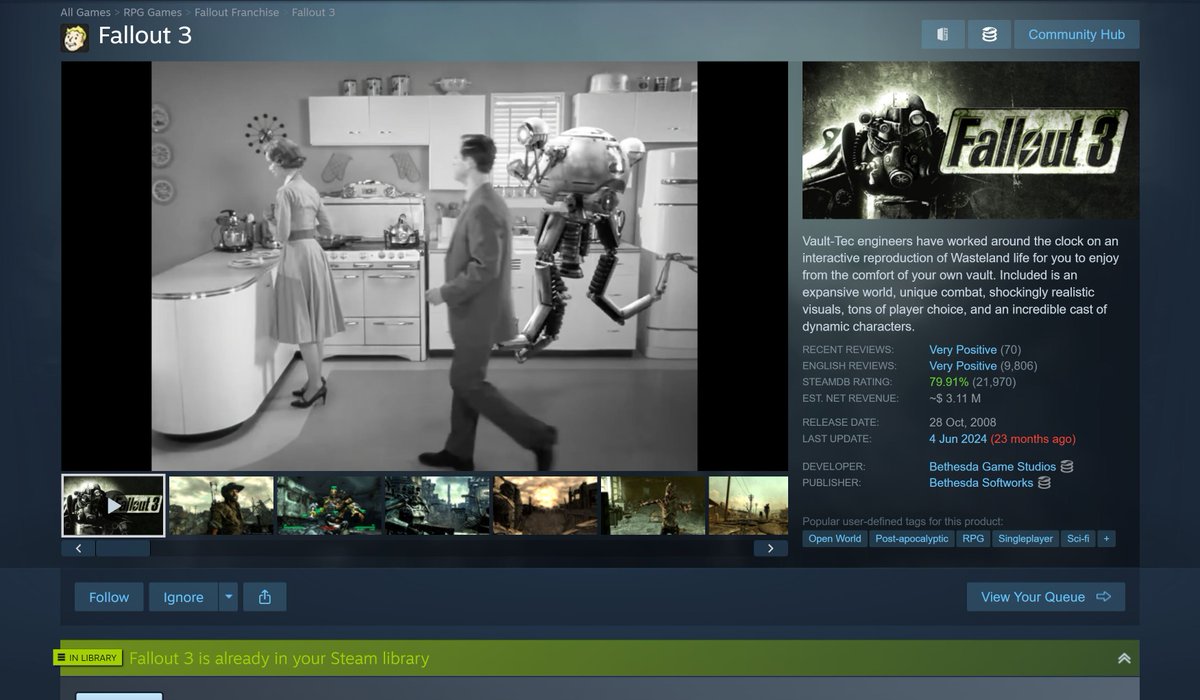This screenshot has width=1200, height=700.
Task: Click the trailer video in the main player
Action: [424, 266]
